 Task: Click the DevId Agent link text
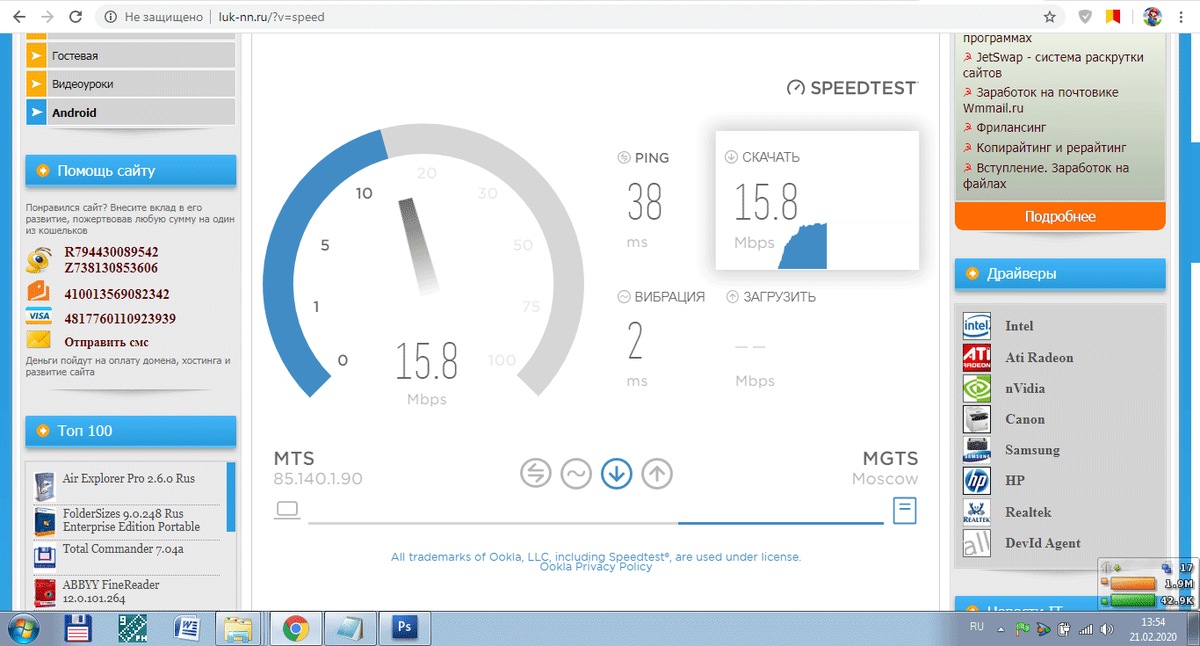coord(1043,543)
